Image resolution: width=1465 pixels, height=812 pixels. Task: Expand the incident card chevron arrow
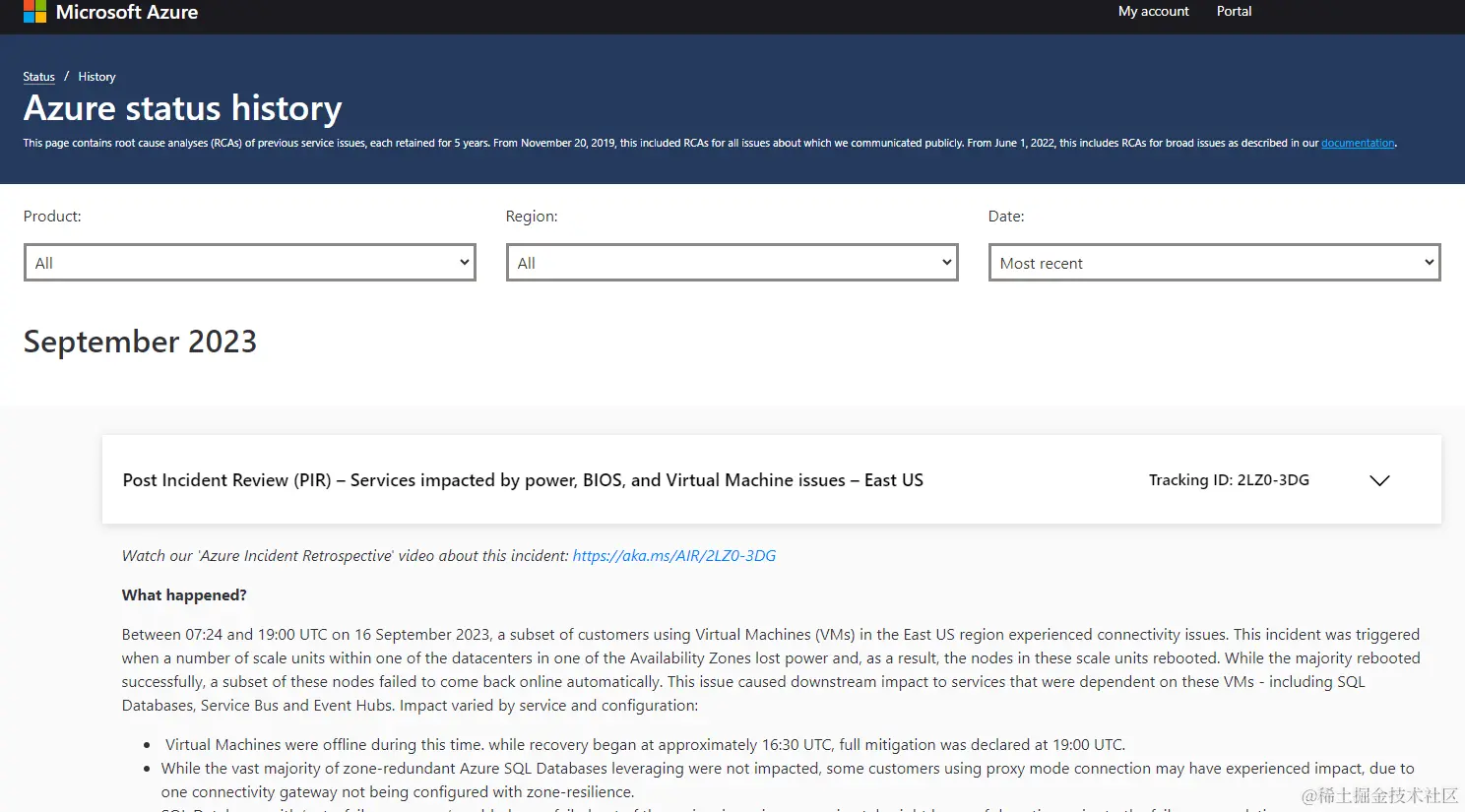coord(1379,480)
